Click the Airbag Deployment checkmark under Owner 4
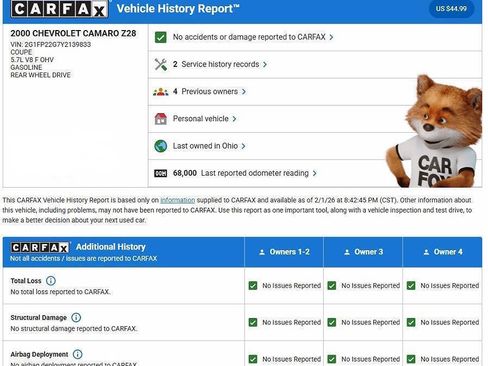This screenshot has height=366, width=488. pos(411,359)
